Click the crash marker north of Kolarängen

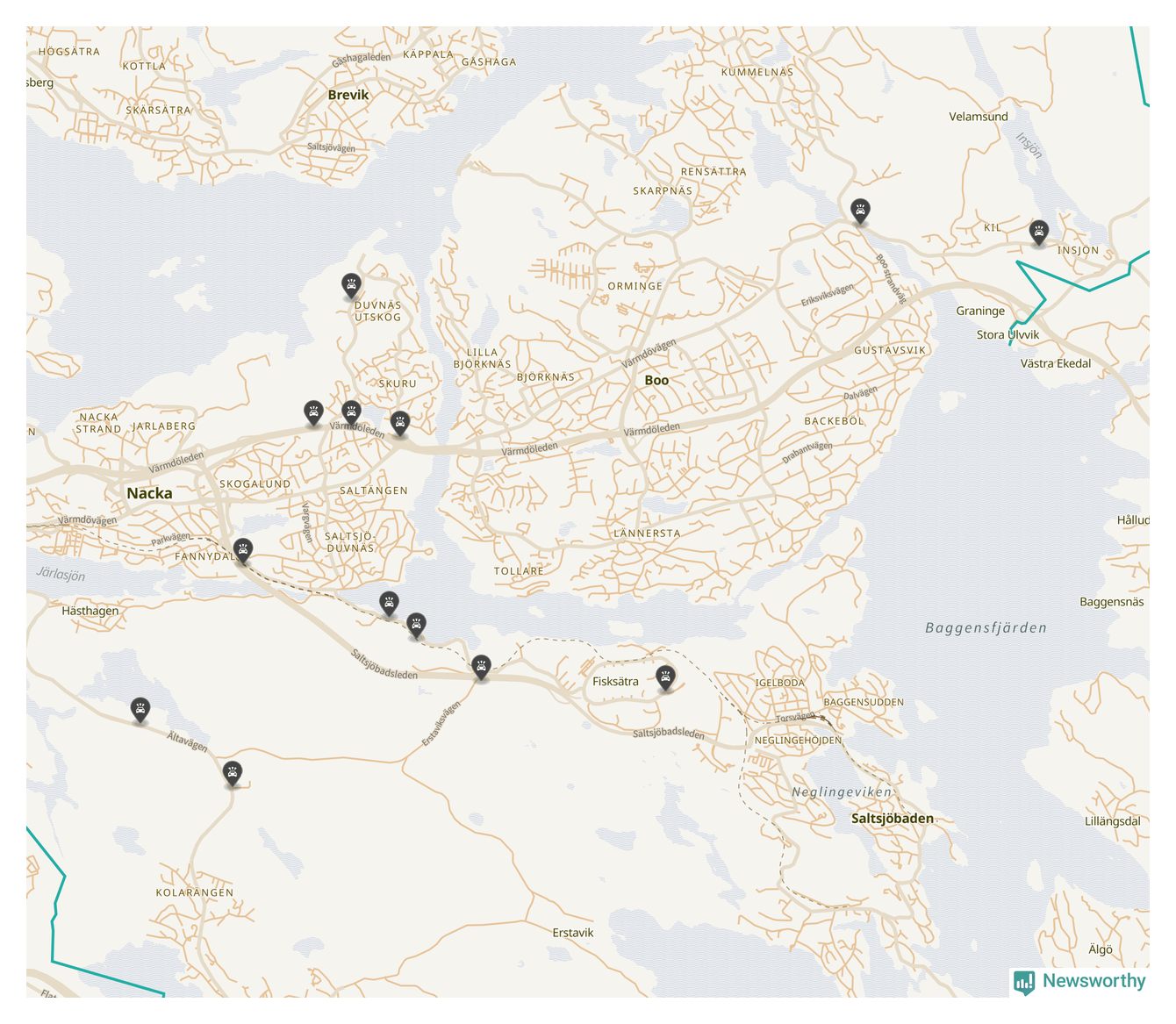(233, 772)
